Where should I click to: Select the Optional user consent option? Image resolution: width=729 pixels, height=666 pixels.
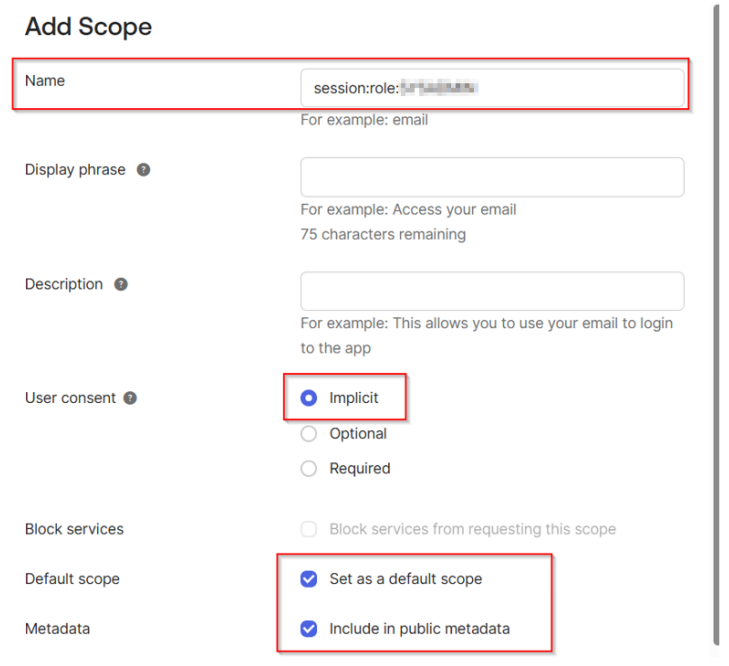click(309, 434)
